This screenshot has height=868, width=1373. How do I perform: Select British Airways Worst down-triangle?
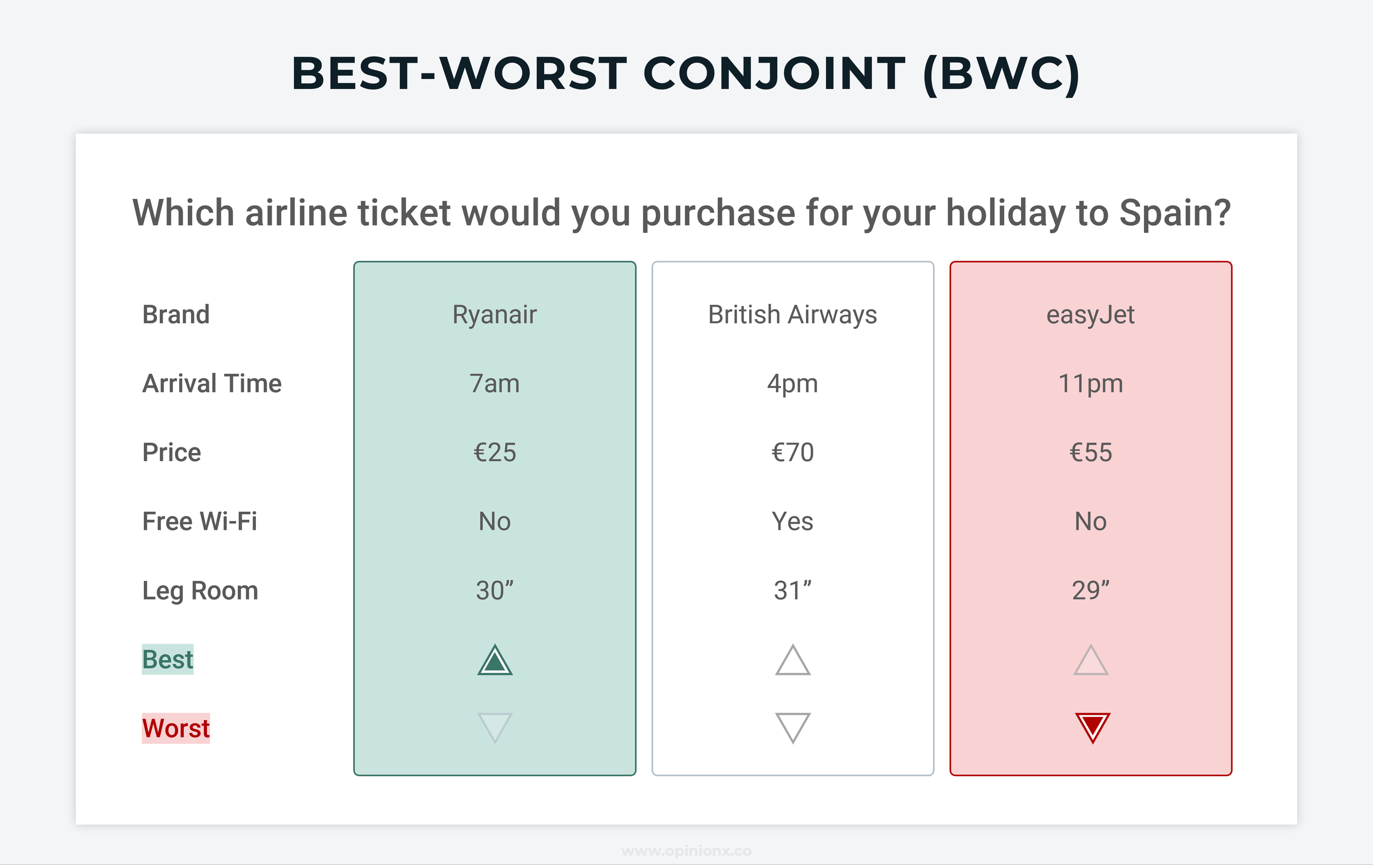click(x=792, y=728)
